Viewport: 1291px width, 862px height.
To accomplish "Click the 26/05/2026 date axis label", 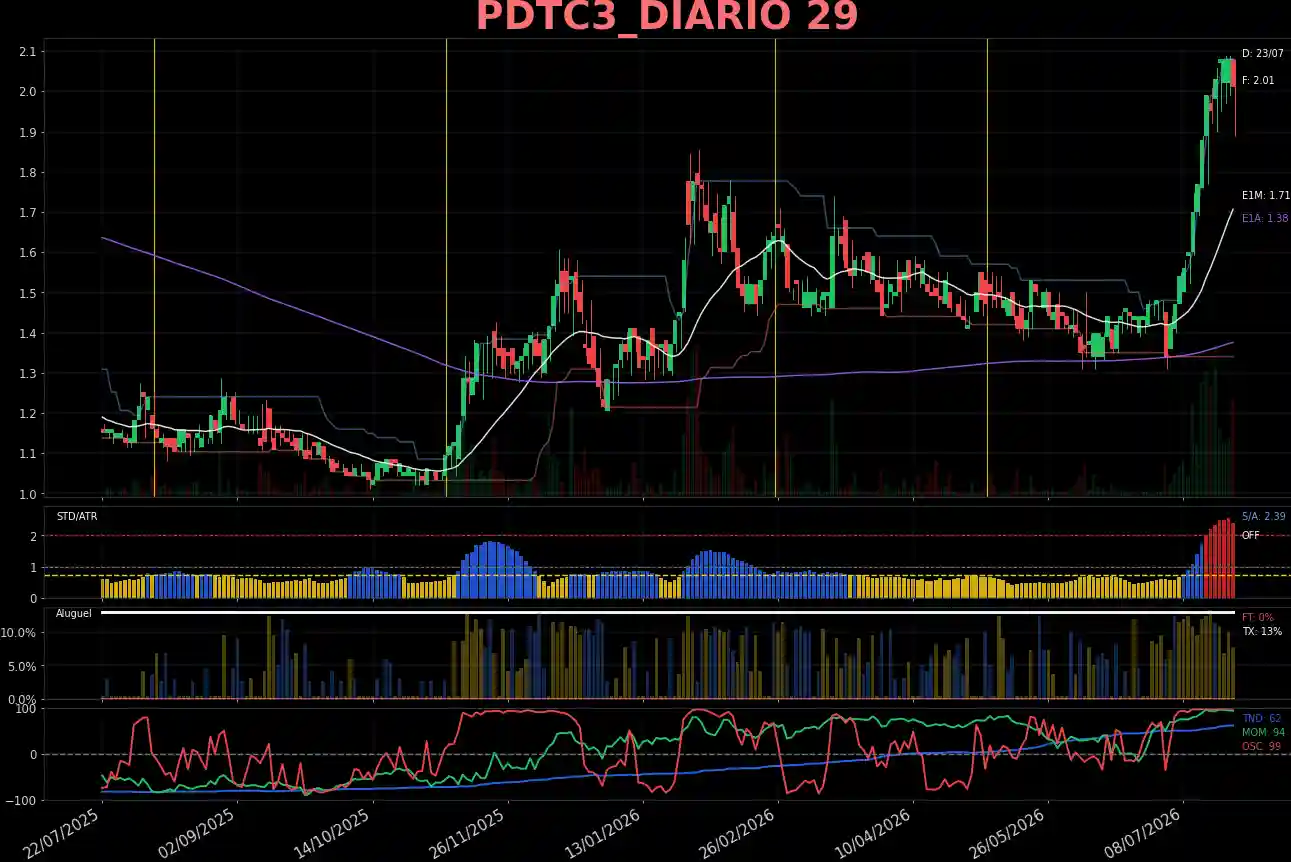I will tap(1008, 833).
